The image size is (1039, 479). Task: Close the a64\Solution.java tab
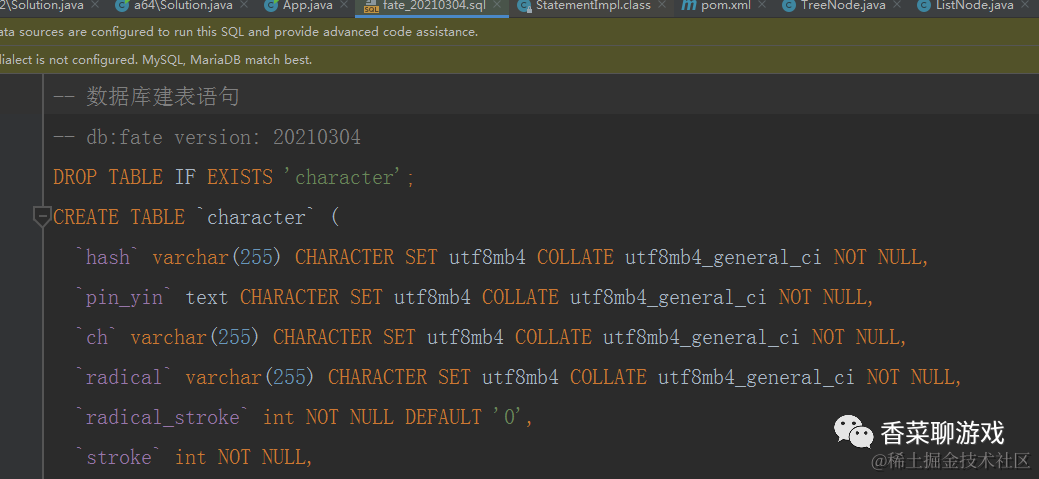tap(245, 5)
